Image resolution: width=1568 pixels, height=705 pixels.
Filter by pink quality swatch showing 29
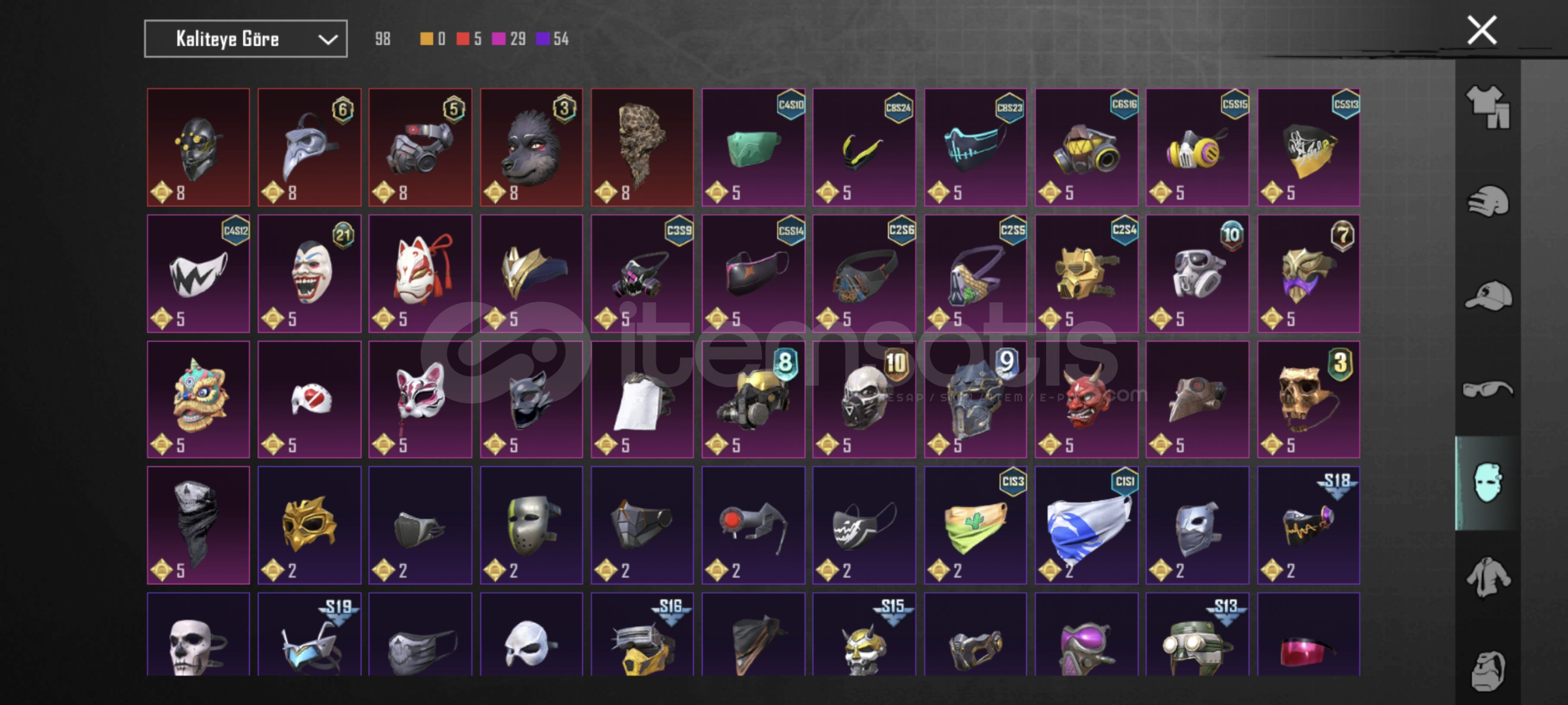[x=509, y=39]
